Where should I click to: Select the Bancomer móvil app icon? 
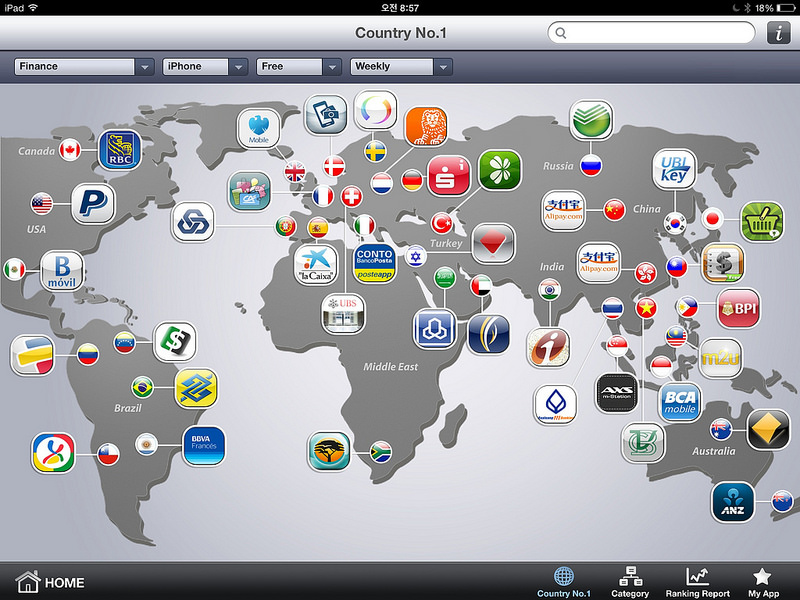62,271
